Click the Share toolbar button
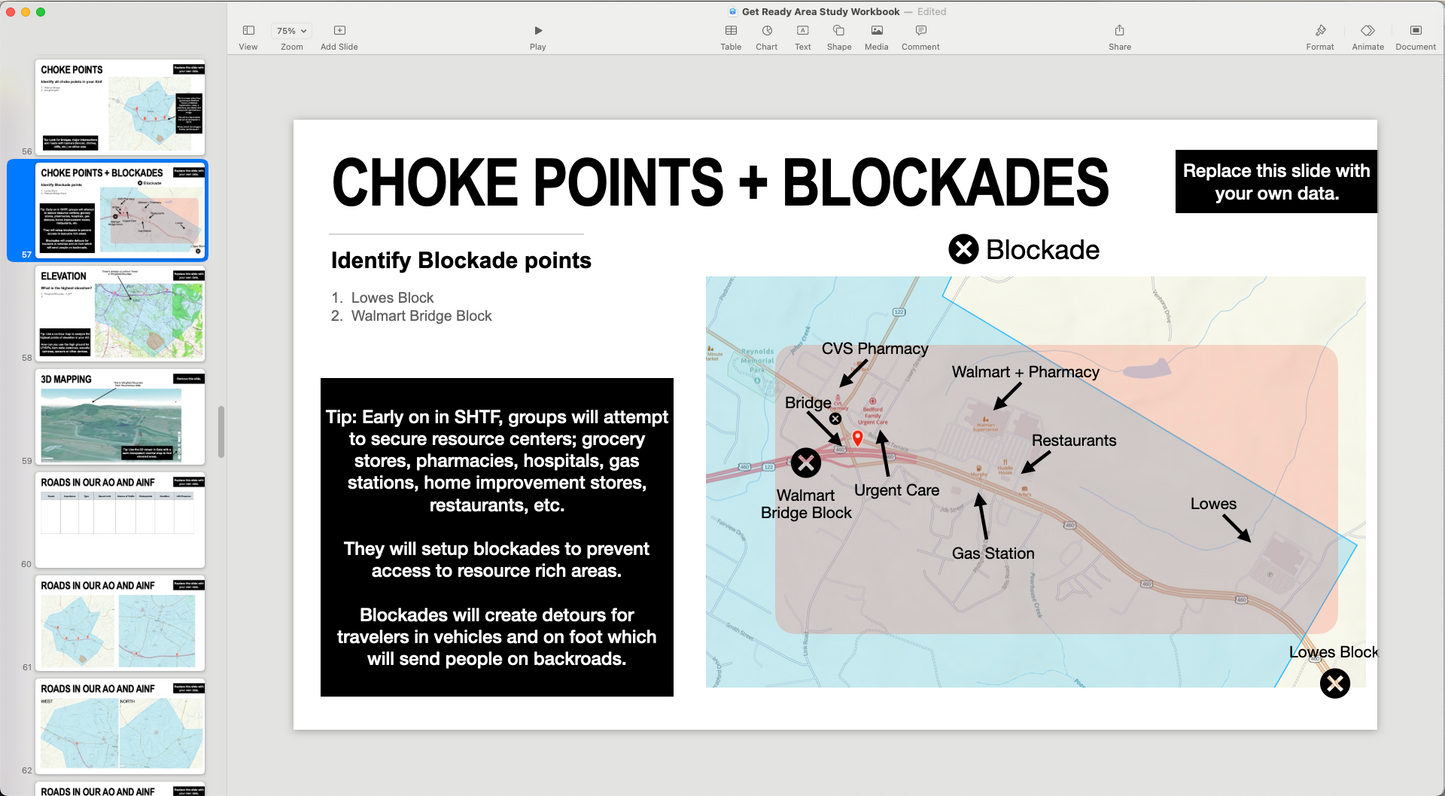 (x=1120, y=37)
